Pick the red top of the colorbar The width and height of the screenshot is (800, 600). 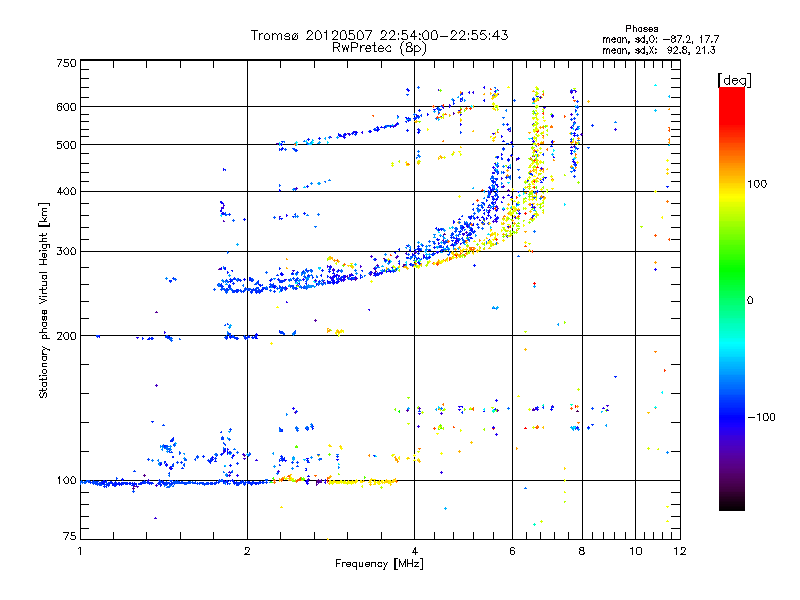(x=731, y=93)
